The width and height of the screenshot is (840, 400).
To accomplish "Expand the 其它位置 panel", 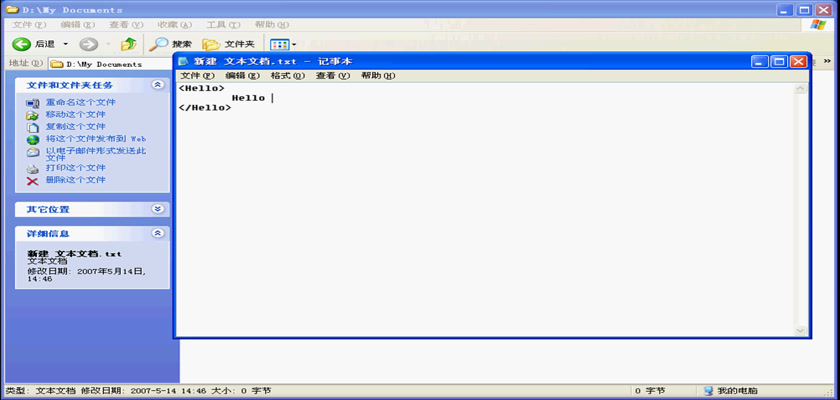I will [x=158, y=209].
